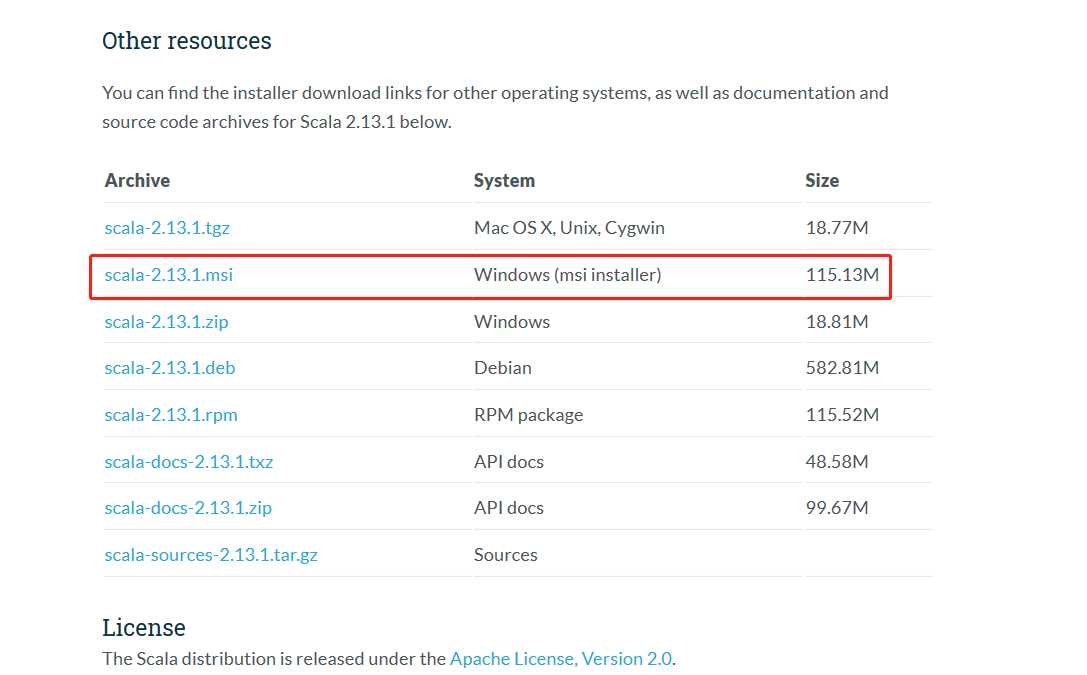Image resolution: width=1087 pixels, height=675 pixels.
Task: Select the 'RPM package' cell
Action: [x=528, y=415]
